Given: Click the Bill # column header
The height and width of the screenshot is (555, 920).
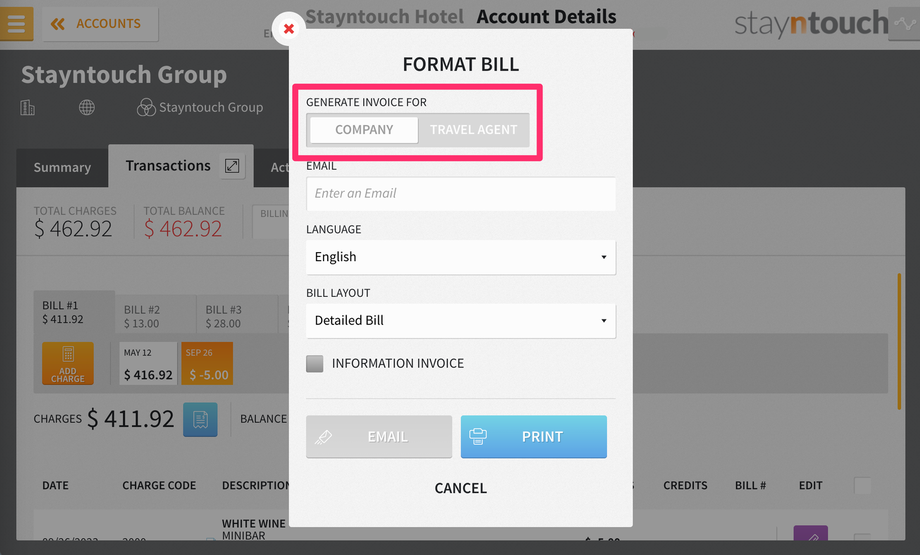Looking at the screenshot, I should pyautogui.click(x=750, y=486).
